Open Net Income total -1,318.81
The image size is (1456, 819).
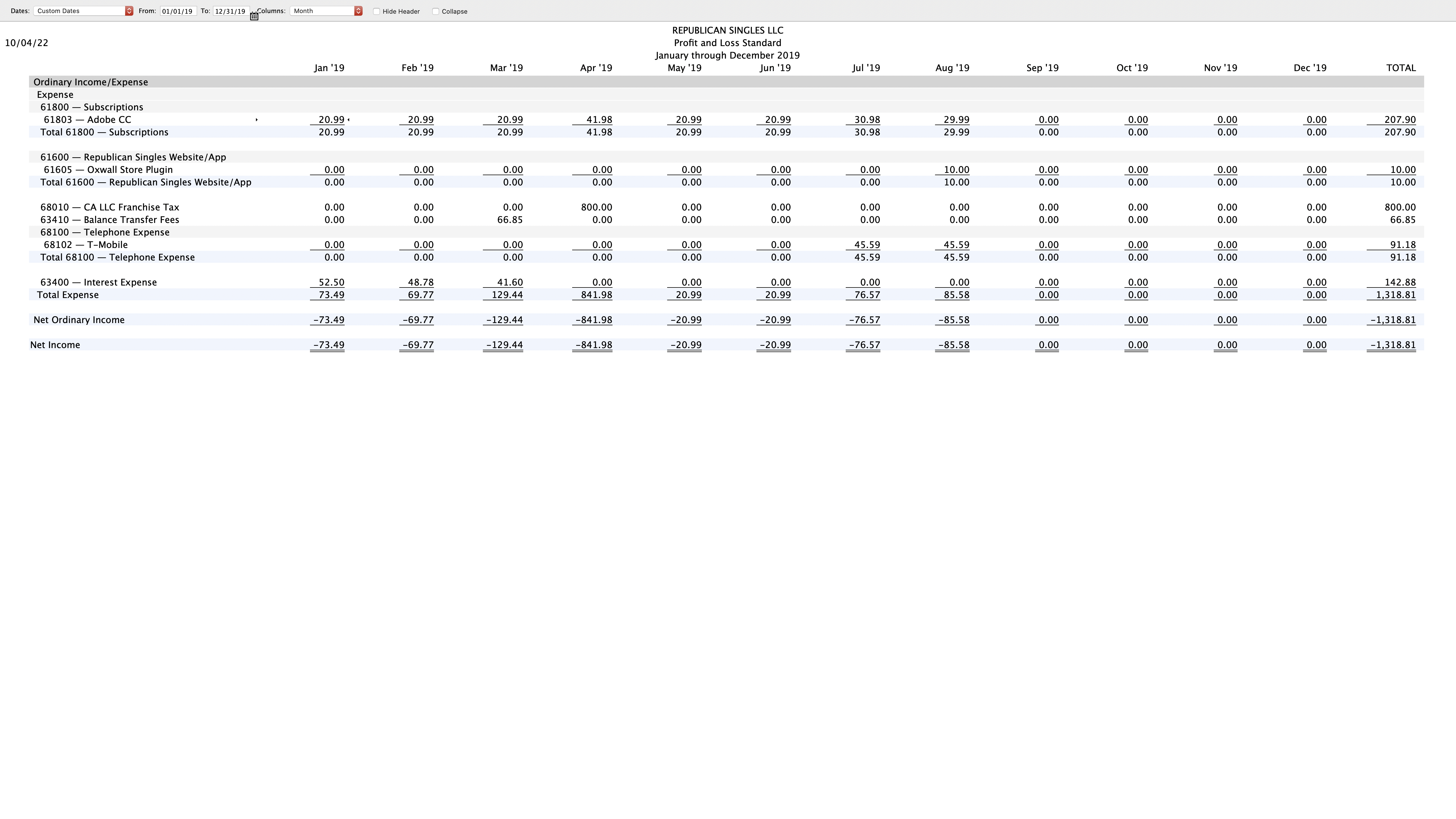tap(1393, 345)
